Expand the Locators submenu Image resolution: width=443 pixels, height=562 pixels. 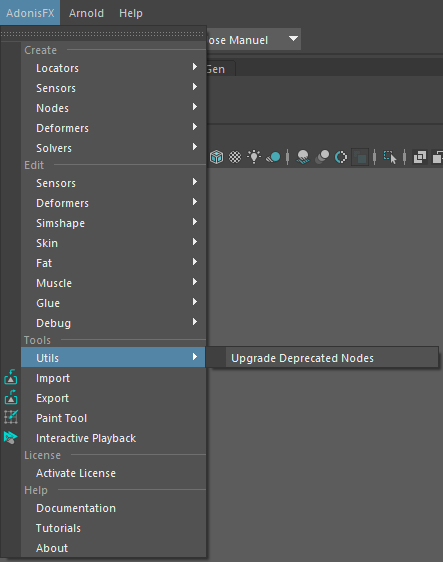[113, 68]
